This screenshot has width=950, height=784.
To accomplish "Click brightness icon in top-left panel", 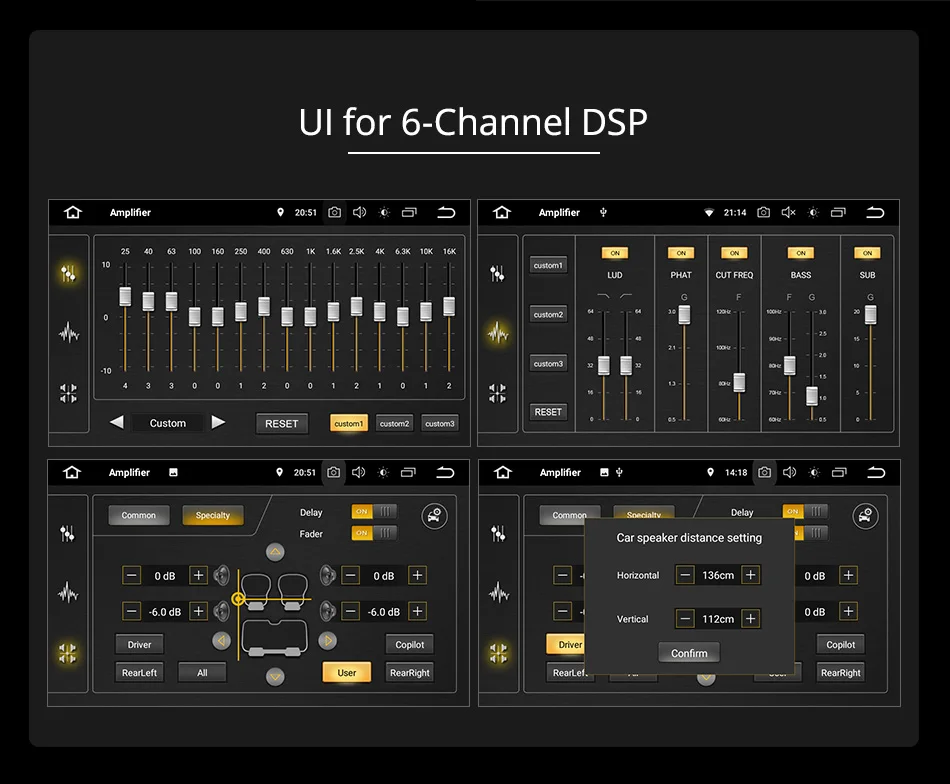I will click(384, 213).
